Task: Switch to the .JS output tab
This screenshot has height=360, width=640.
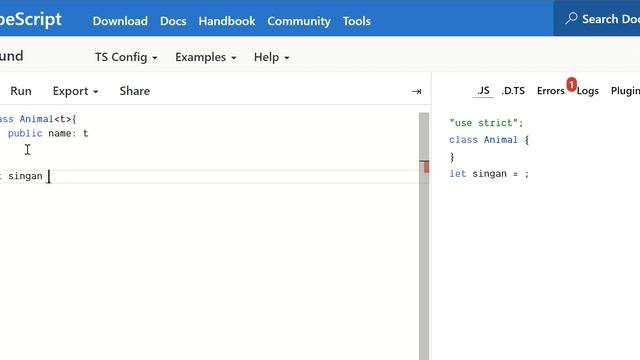Action: [x=483, y=91]
